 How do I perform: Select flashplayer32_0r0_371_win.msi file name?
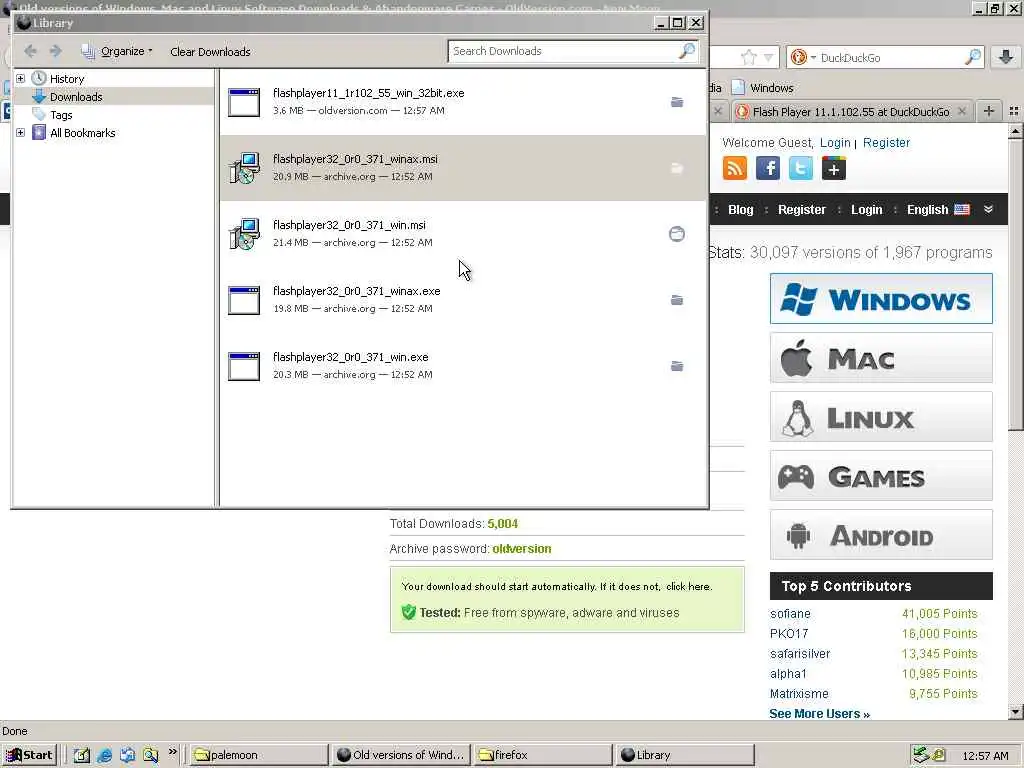[349, 225]
